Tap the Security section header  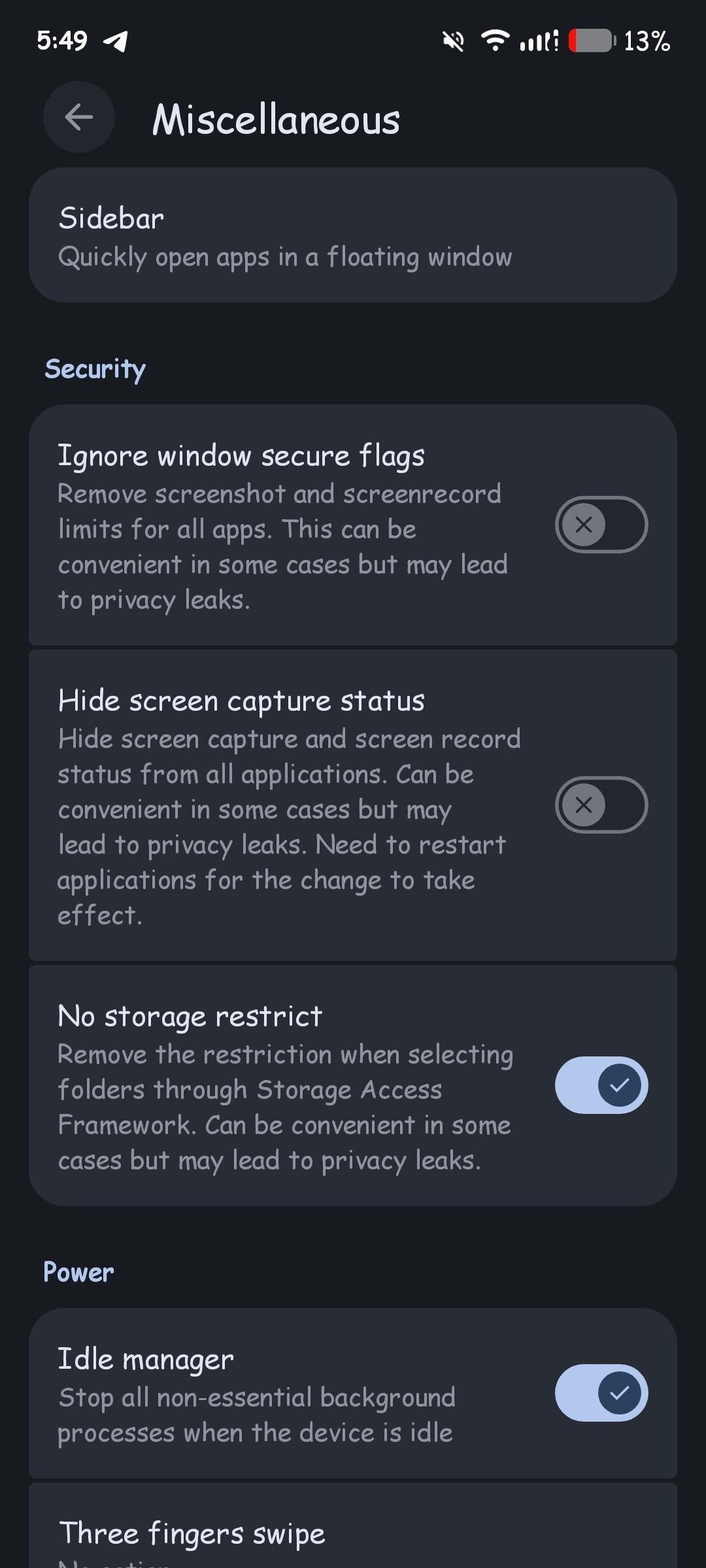point(95,369)
